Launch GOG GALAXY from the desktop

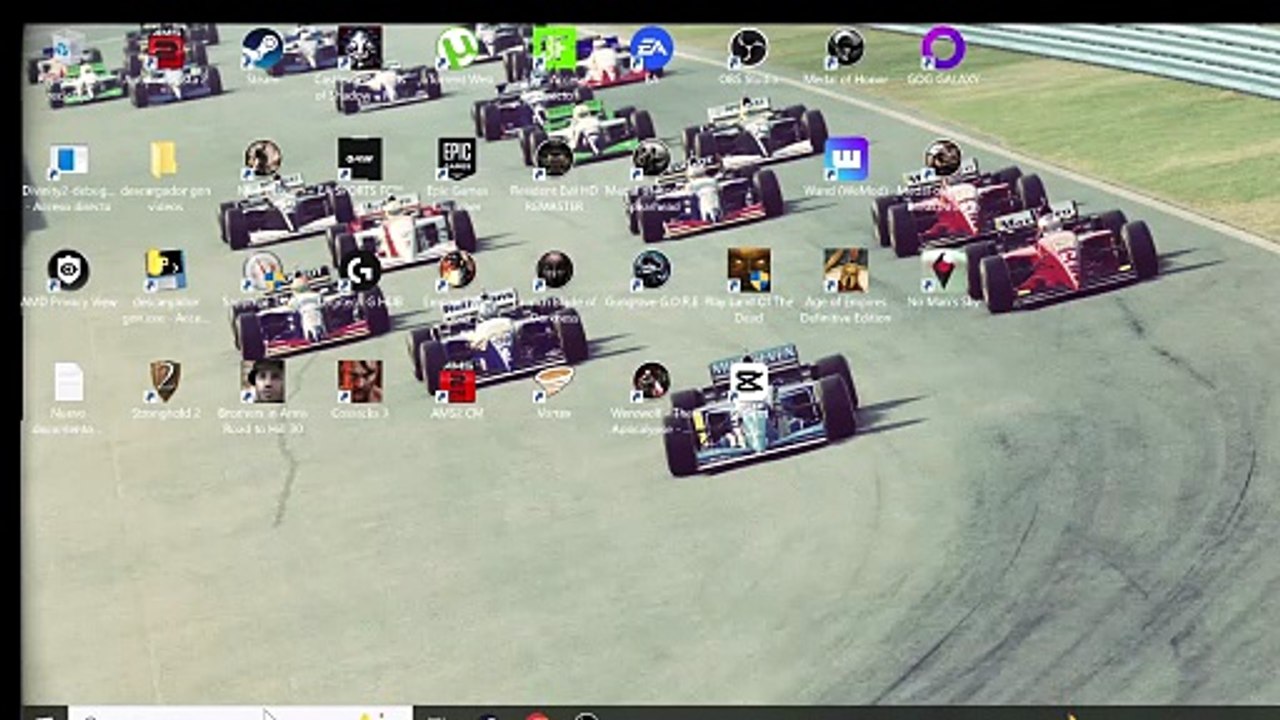point(942,47)
